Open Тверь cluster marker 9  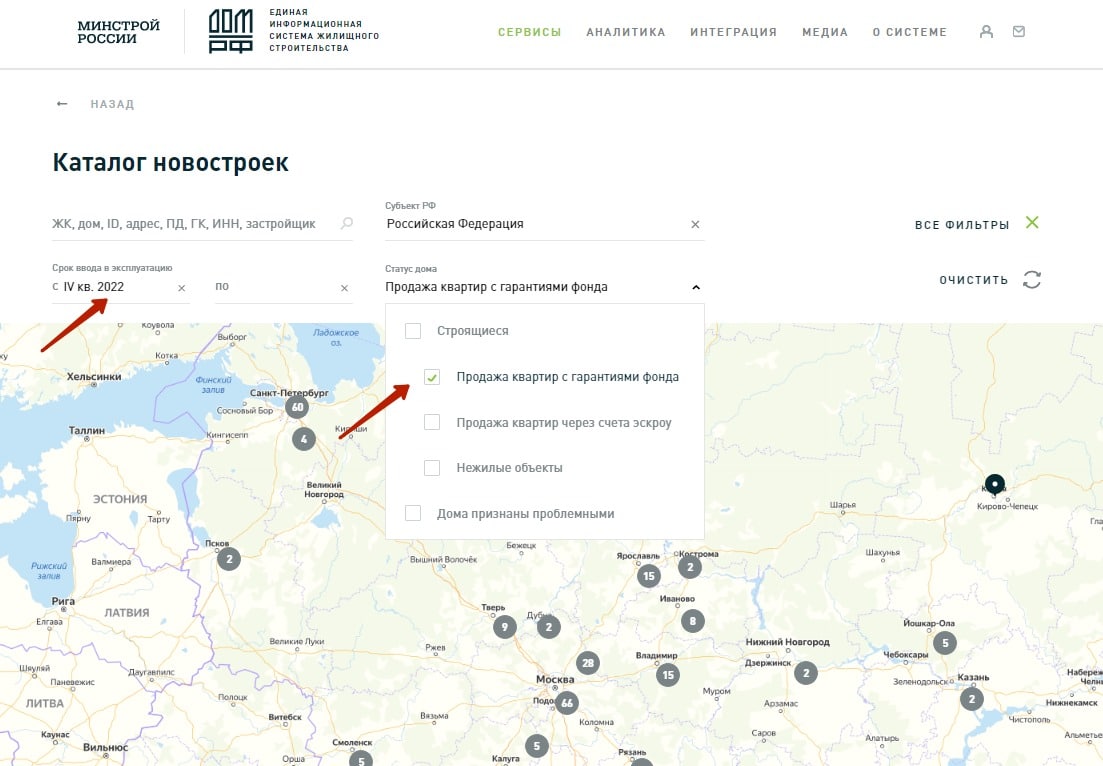pos(504,627)
